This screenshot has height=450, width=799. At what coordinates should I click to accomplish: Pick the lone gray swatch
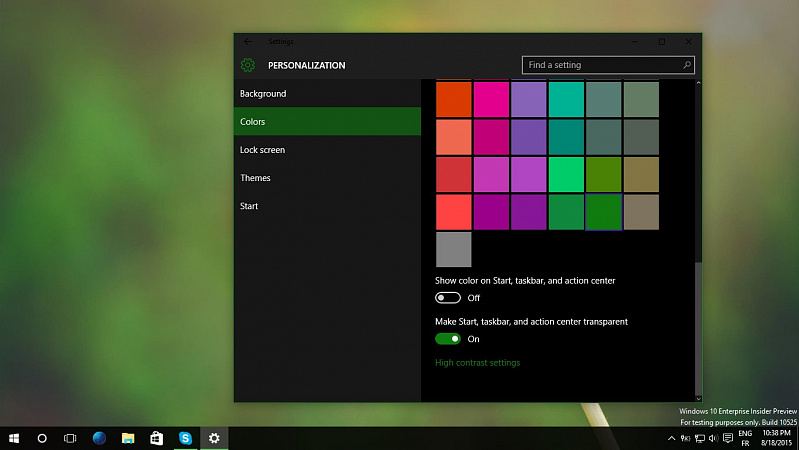click(454, 250)
